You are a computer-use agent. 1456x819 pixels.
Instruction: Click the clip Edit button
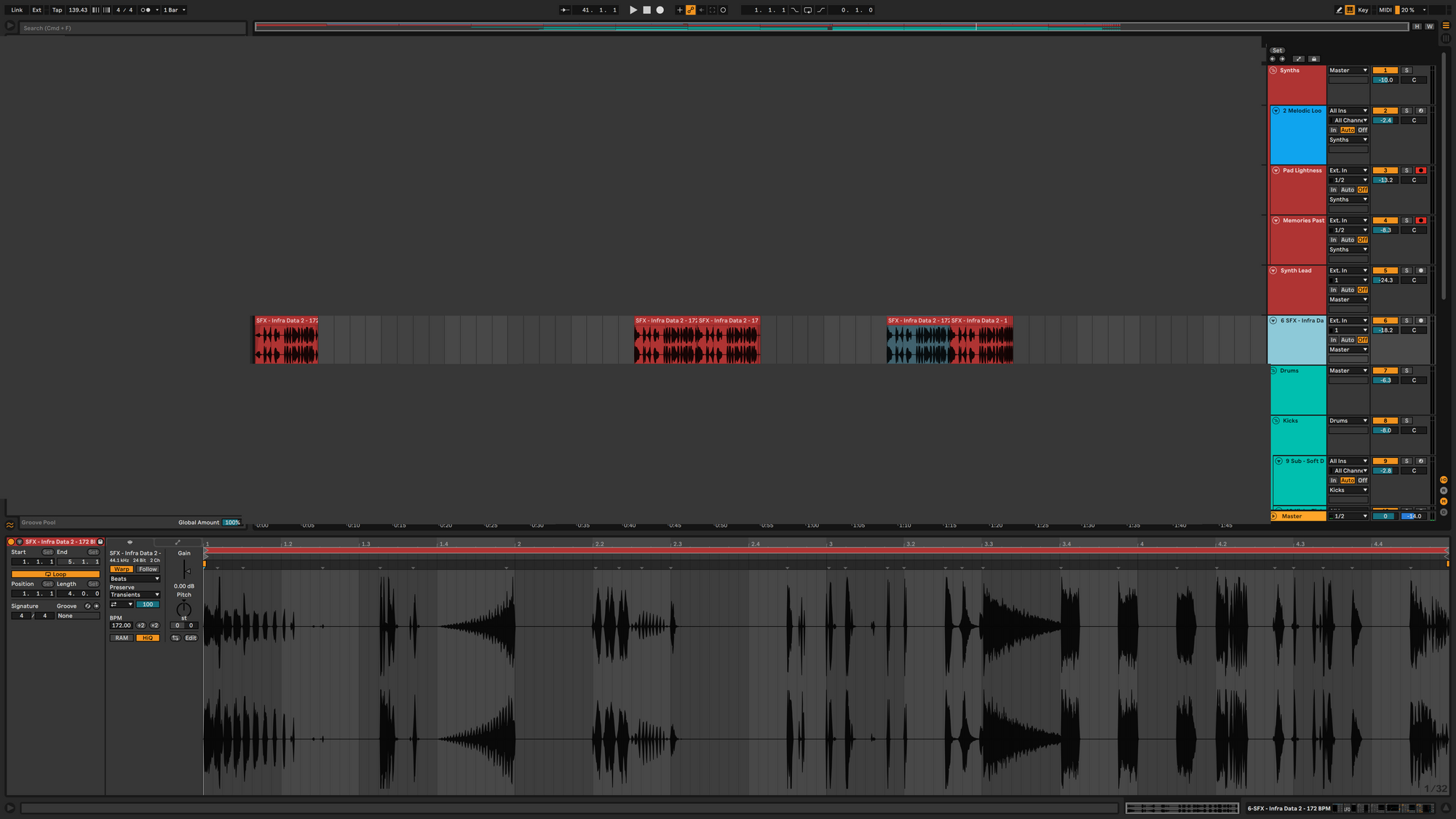pyautogui.click(x=191, y=638)
